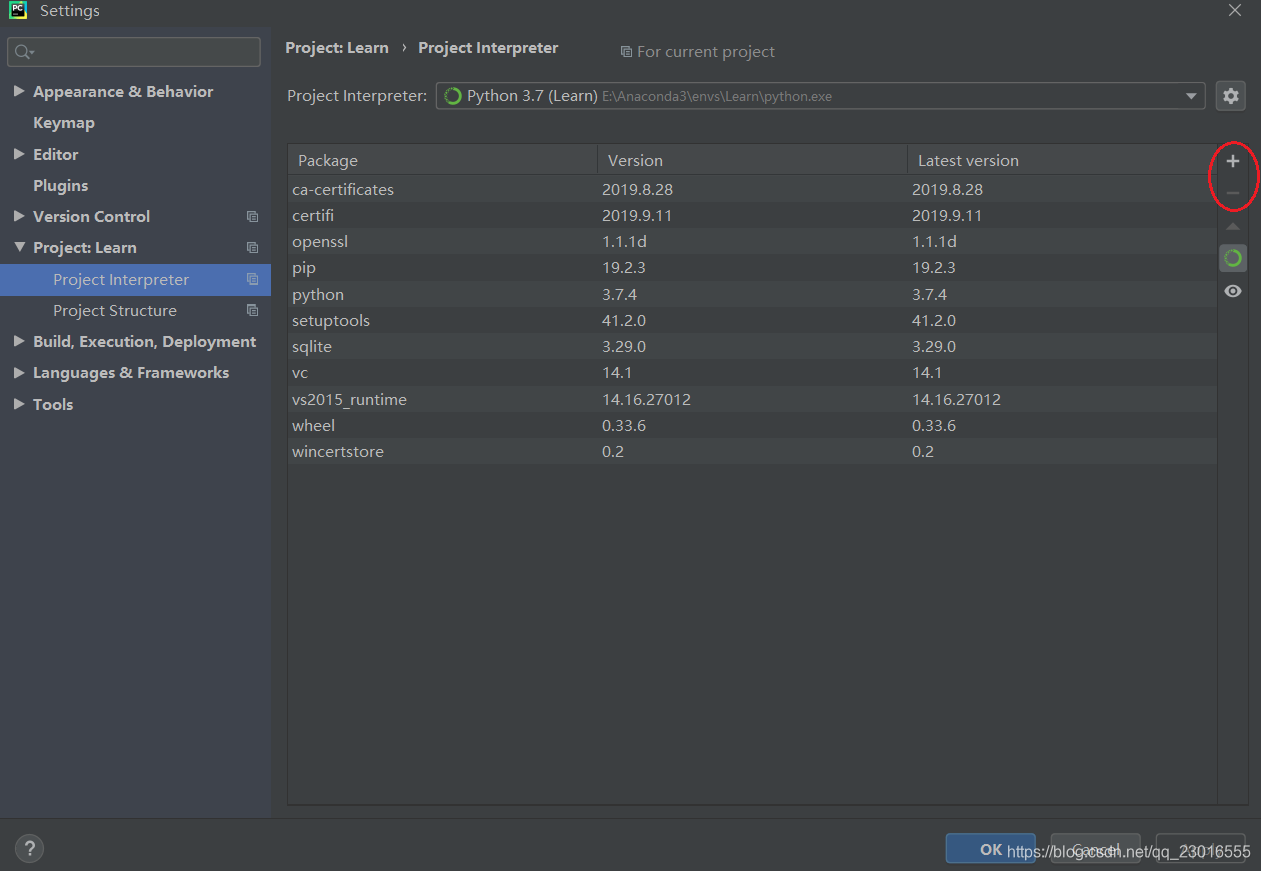This screenshot has height=871, width=1261.
Task: Toggle Show early releases eye icon
Action: 1233,291
